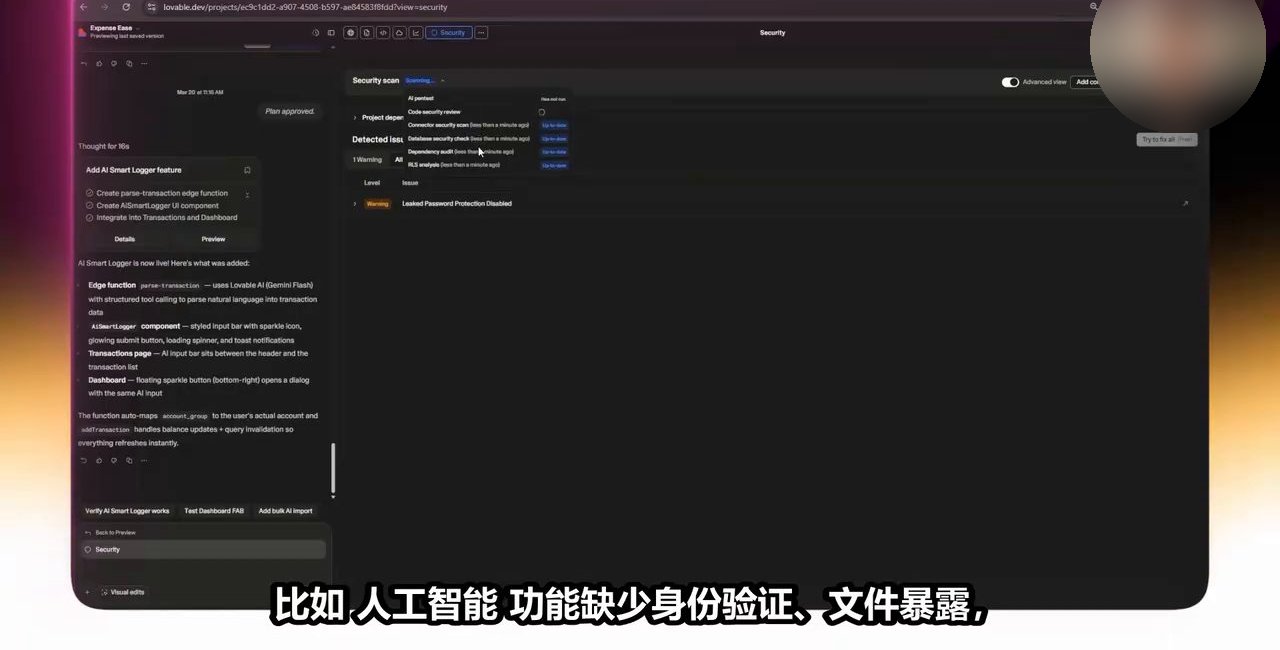Click undo icon under AI Smart Logger reply
The image size is (1280, 650).
click(x=84, y=461)
